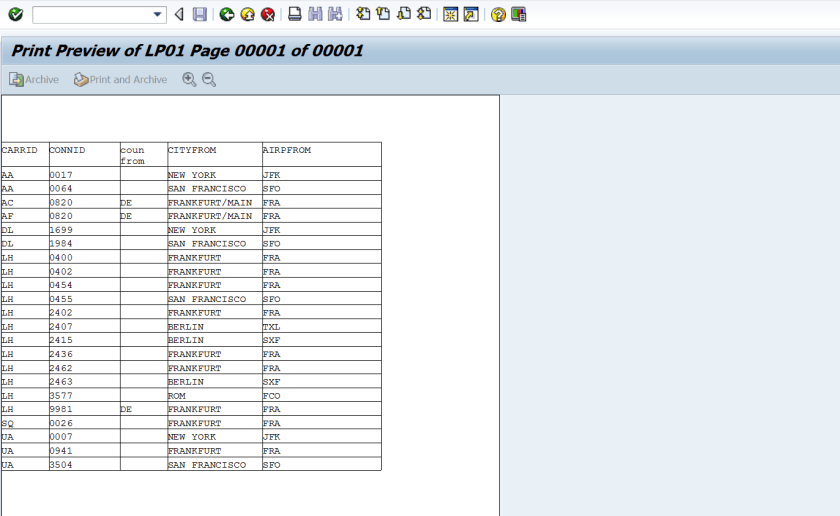Open the Customize Local Layout icon
This screenshot has width=840, height=516.
click(519, 14)
